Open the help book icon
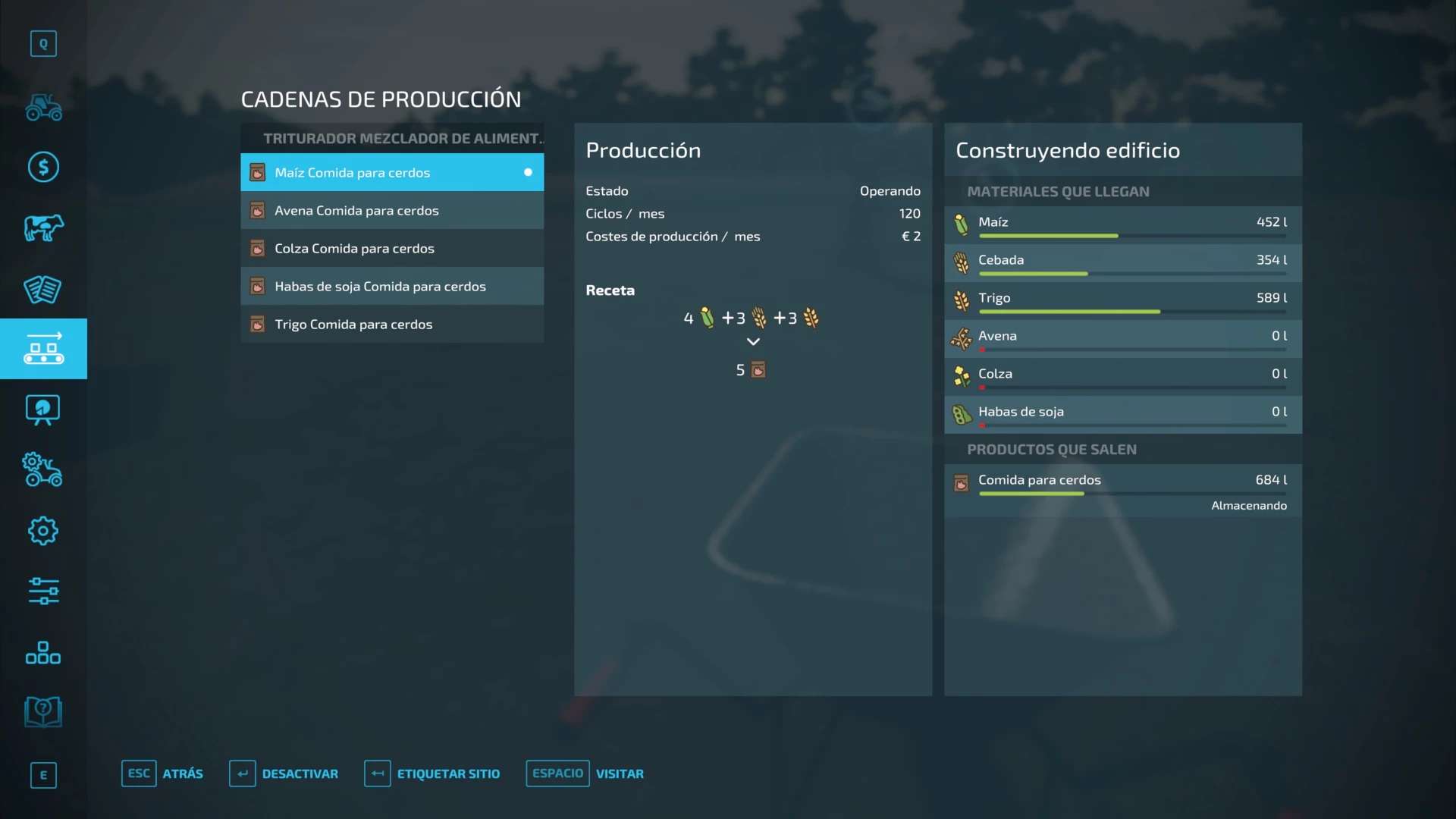This screenshot has width=1456, height=819. click(43, 712)
